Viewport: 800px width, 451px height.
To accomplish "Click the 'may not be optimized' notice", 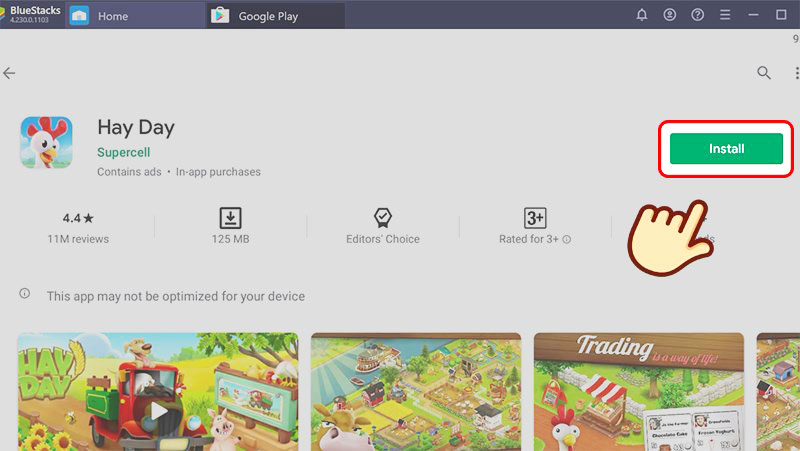I will [176, 296].
